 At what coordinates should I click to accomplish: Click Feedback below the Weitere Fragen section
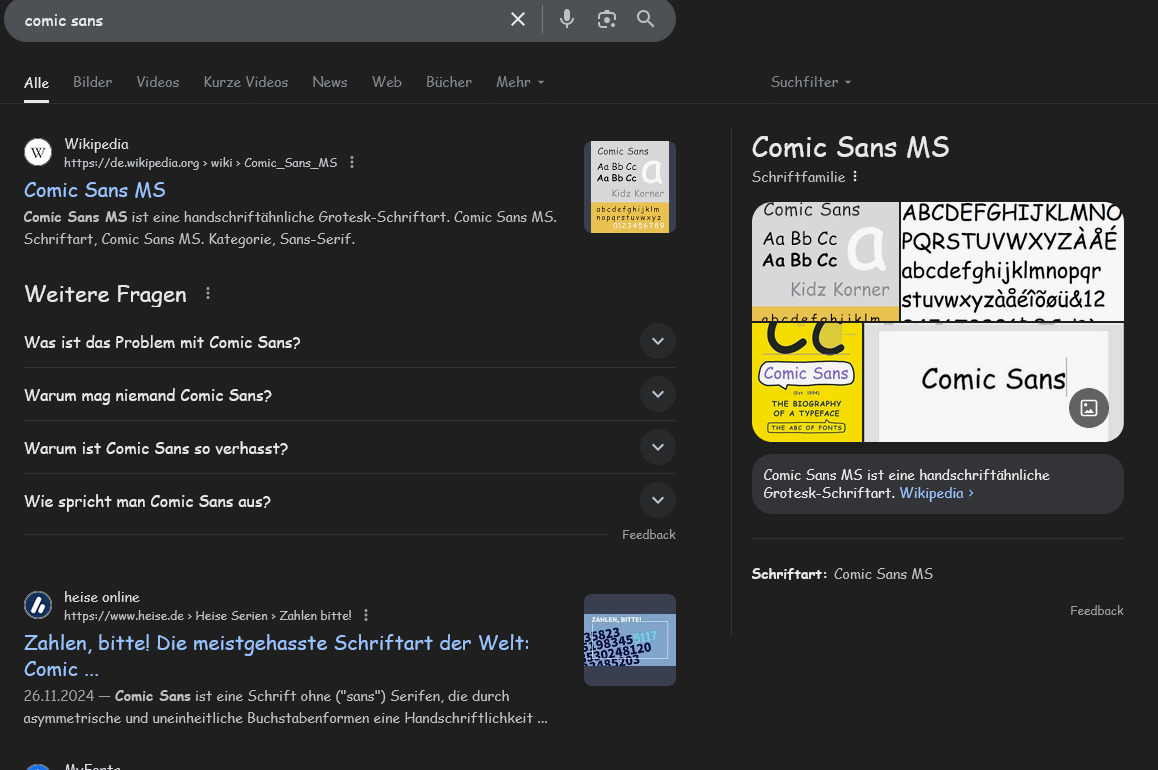coord(648,534)
